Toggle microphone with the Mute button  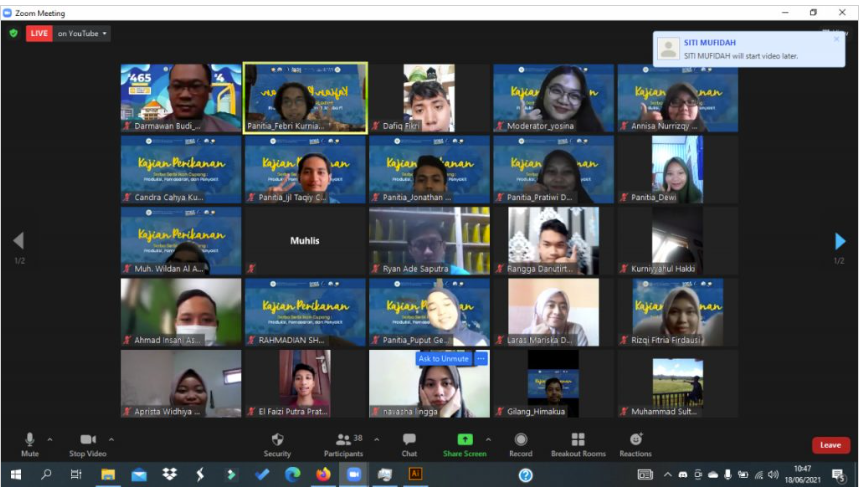[x=30, y=440]
